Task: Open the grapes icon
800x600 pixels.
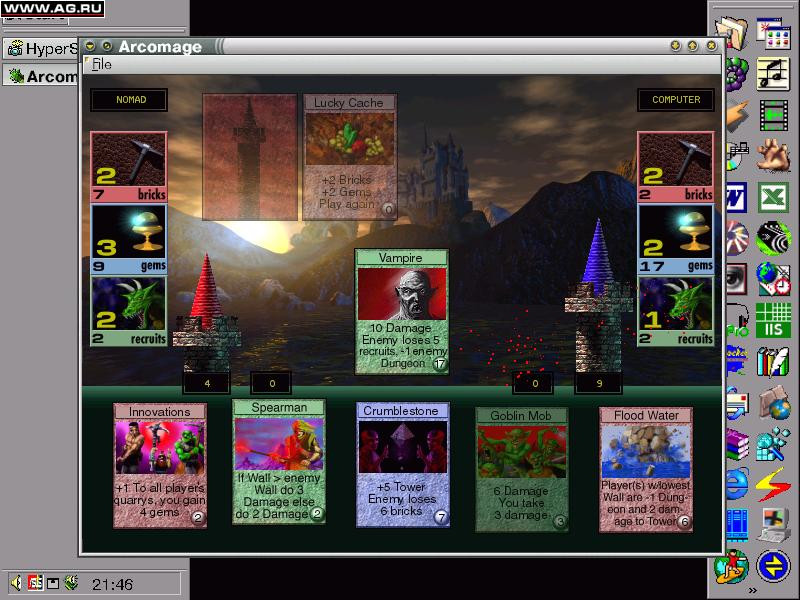Action: click(737, 75)
